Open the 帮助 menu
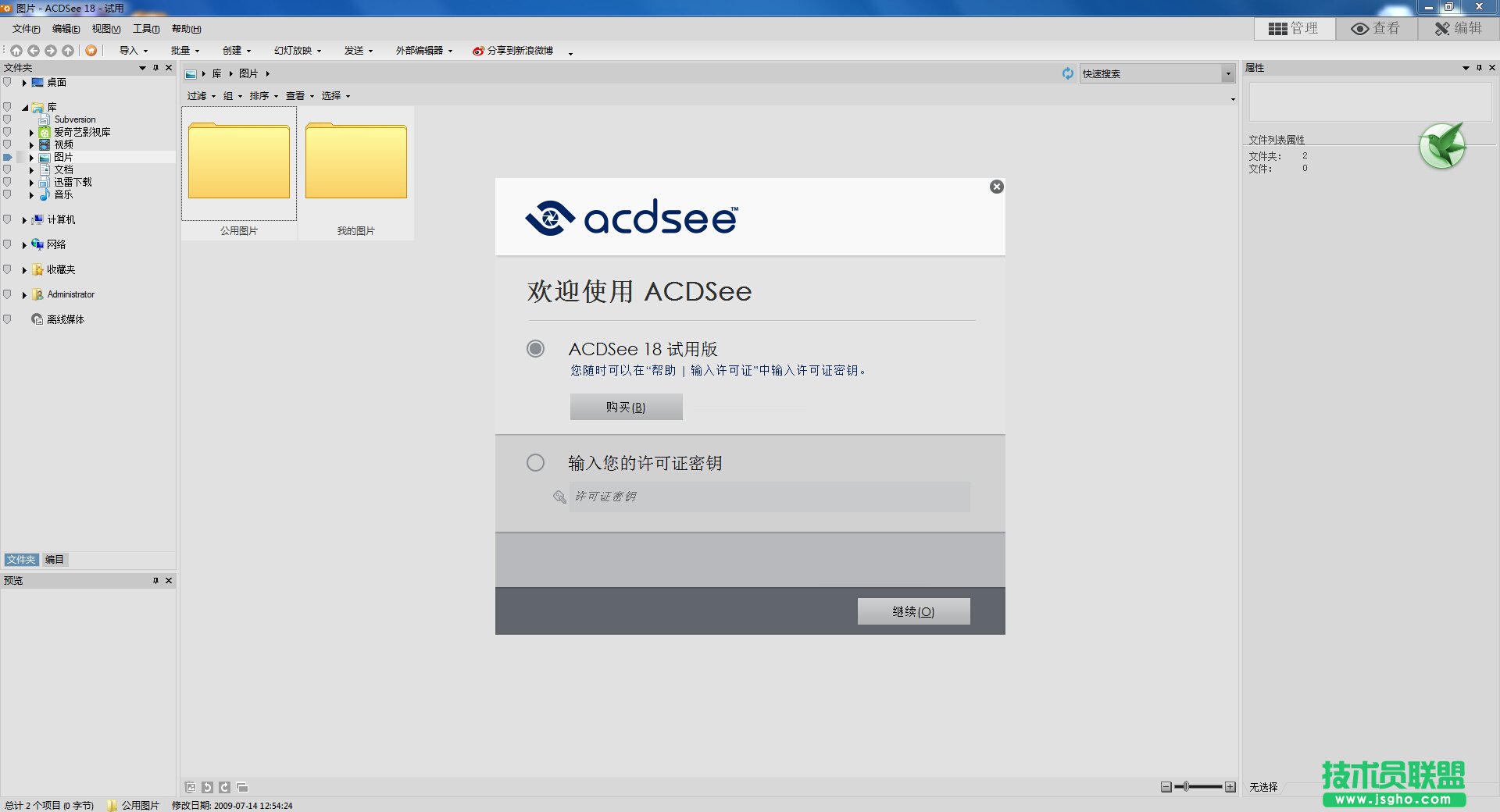 187,29
